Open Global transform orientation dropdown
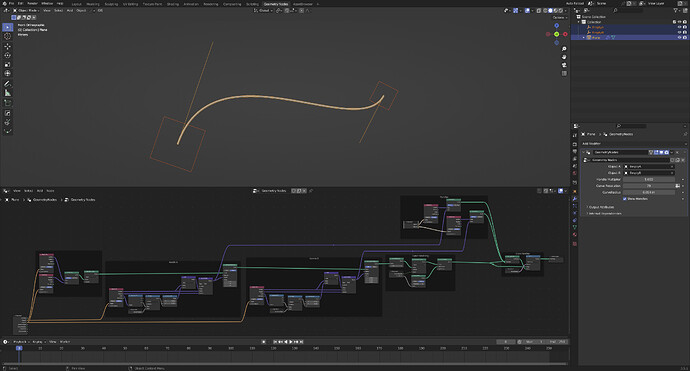 coord(264,10)
